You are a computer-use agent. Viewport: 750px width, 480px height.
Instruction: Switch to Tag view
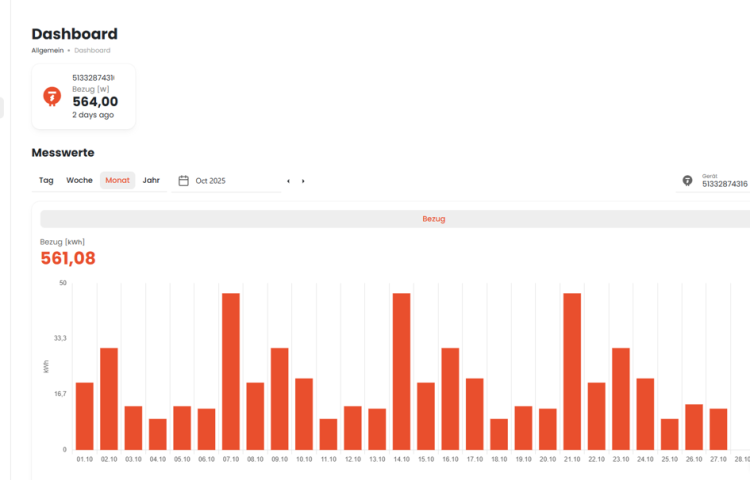click(x=46, y=181)
